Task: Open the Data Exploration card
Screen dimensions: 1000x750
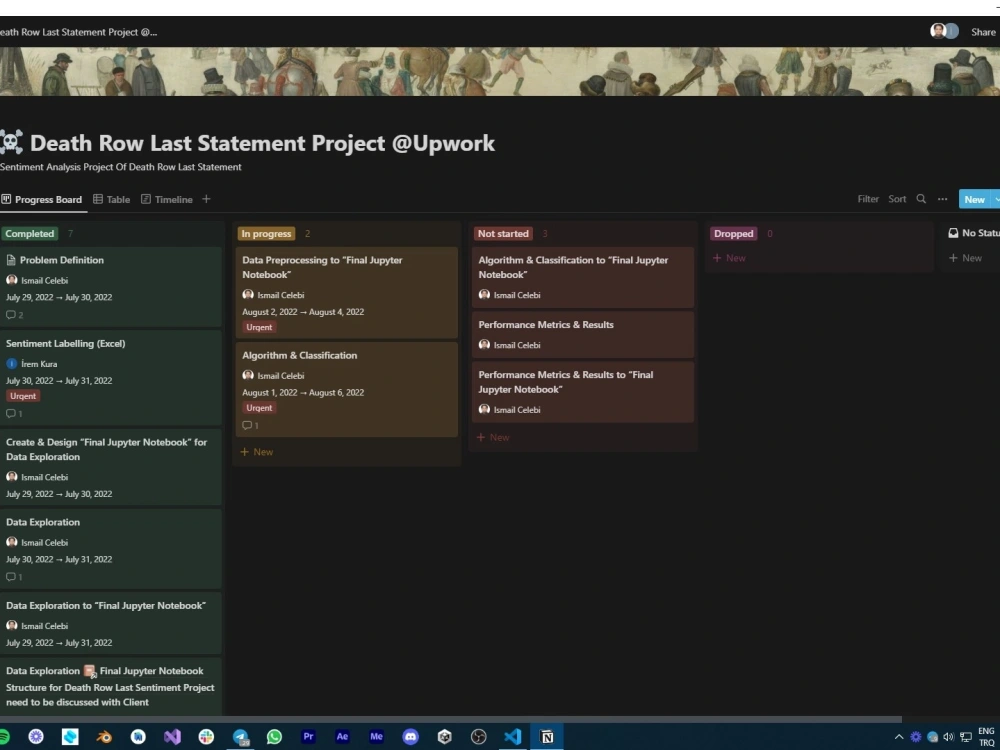Action: (111, 548)
